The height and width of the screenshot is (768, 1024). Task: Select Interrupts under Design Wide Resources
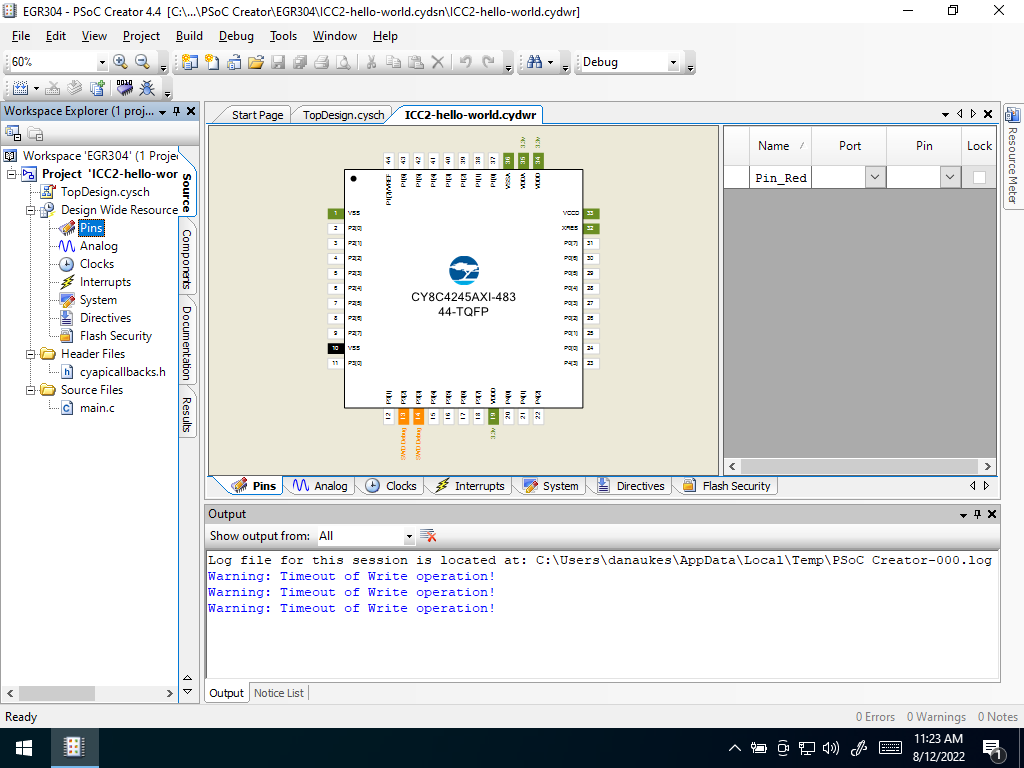[x=105, y=282]
